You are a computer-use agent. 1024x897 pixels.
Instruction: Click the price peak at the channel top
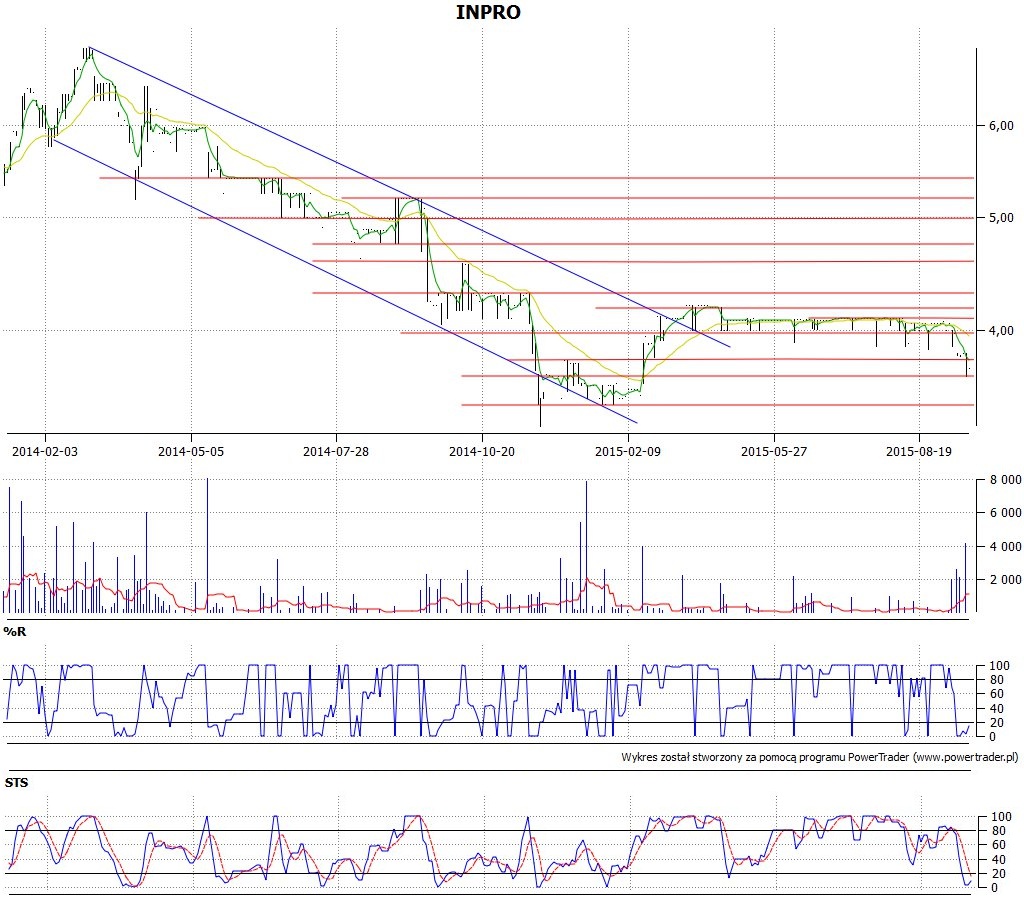[x=88, y=52]
